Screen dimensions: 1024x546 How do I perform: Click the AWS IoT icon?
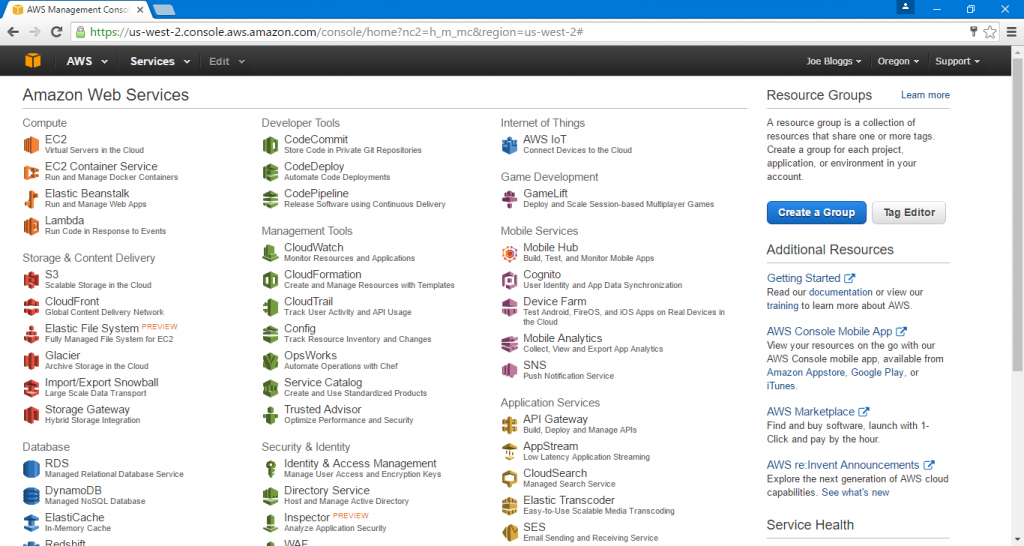tap(509, 144)
